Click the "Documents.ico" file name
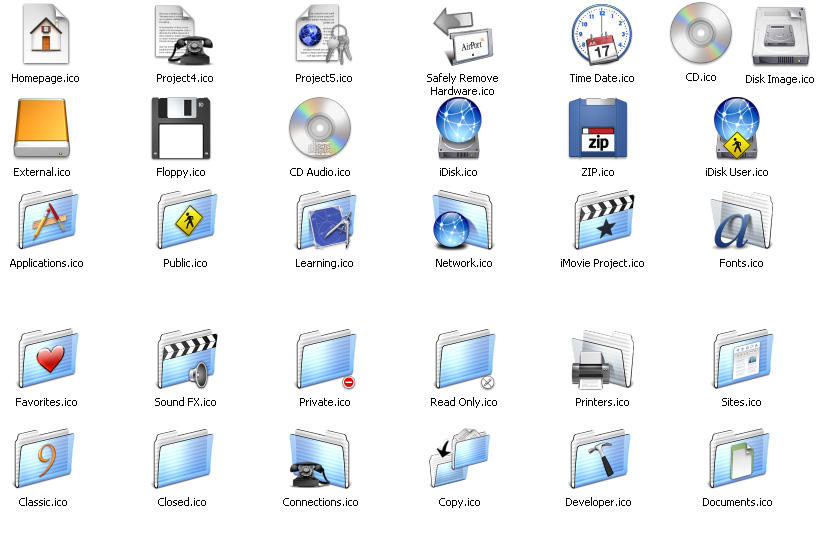The width and height of the screenshot is (835, 541). 737,502
